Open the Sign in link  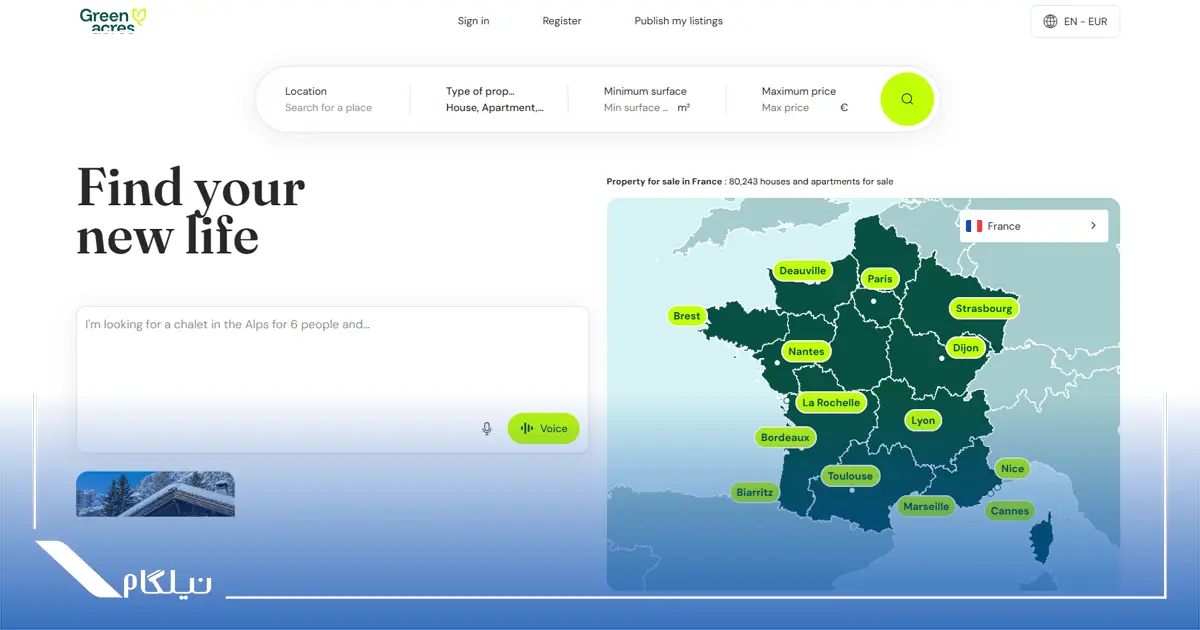point(473,21)
